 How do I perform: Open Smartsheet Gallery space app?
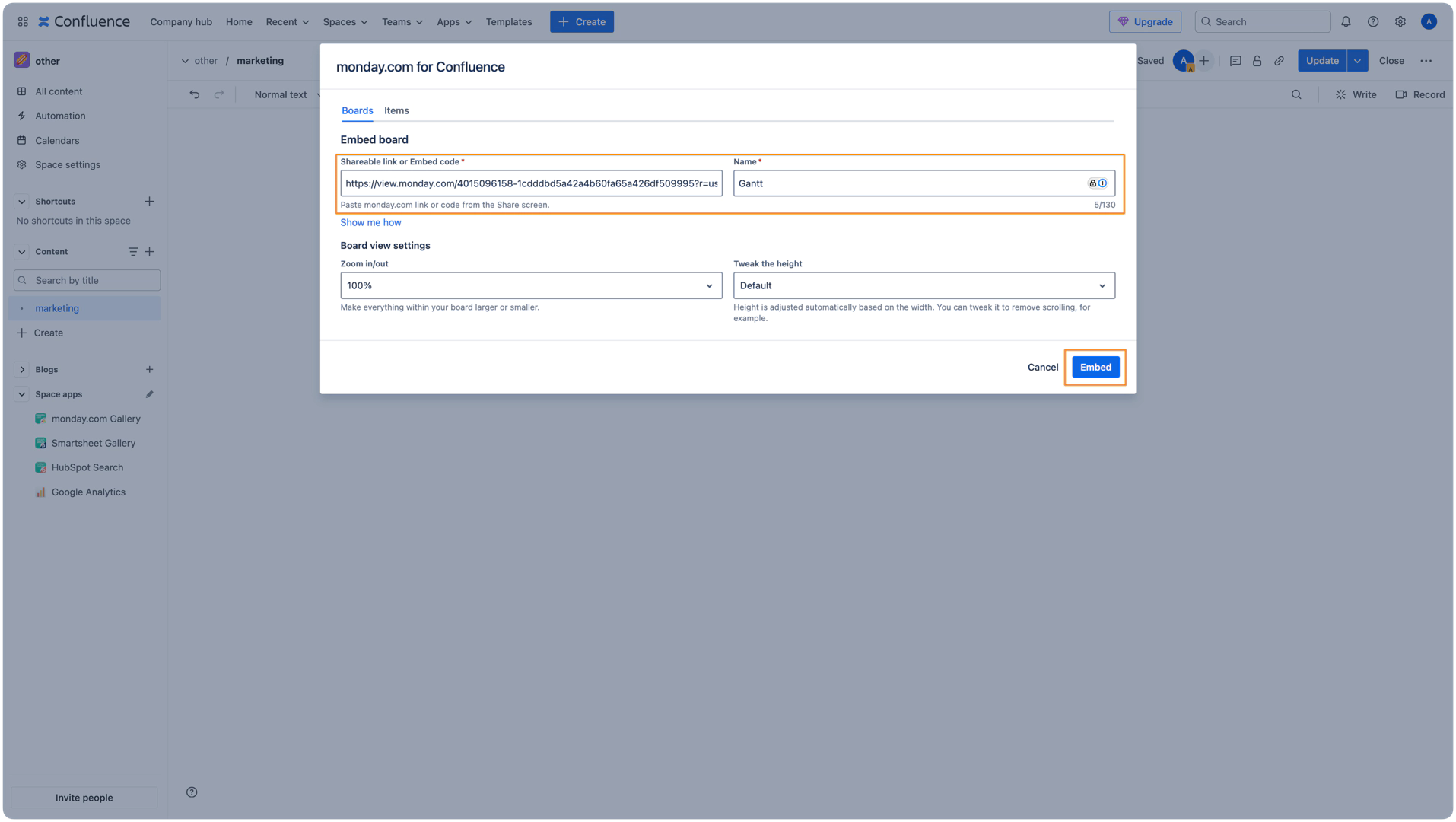pos(85,443)
